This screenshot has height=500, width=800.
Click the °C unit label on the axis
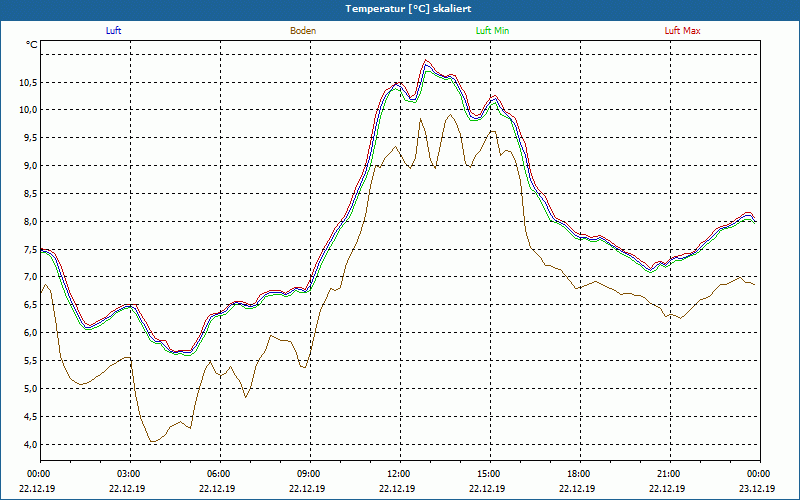click(32, 45)
